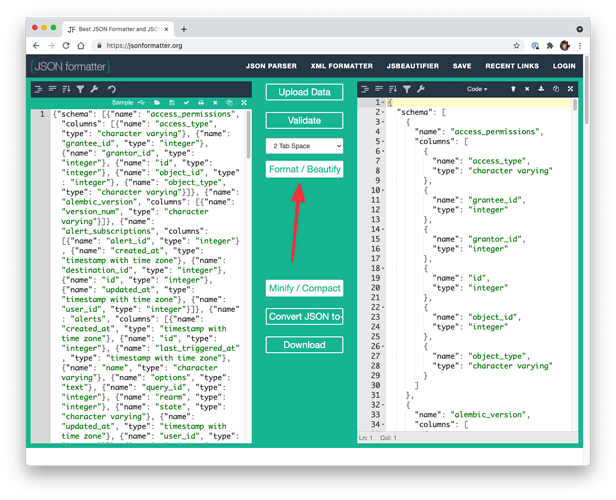Open JSON PARSER from the nav menu
The height and width of the screenshot is (500, 616).
point(271,66)
